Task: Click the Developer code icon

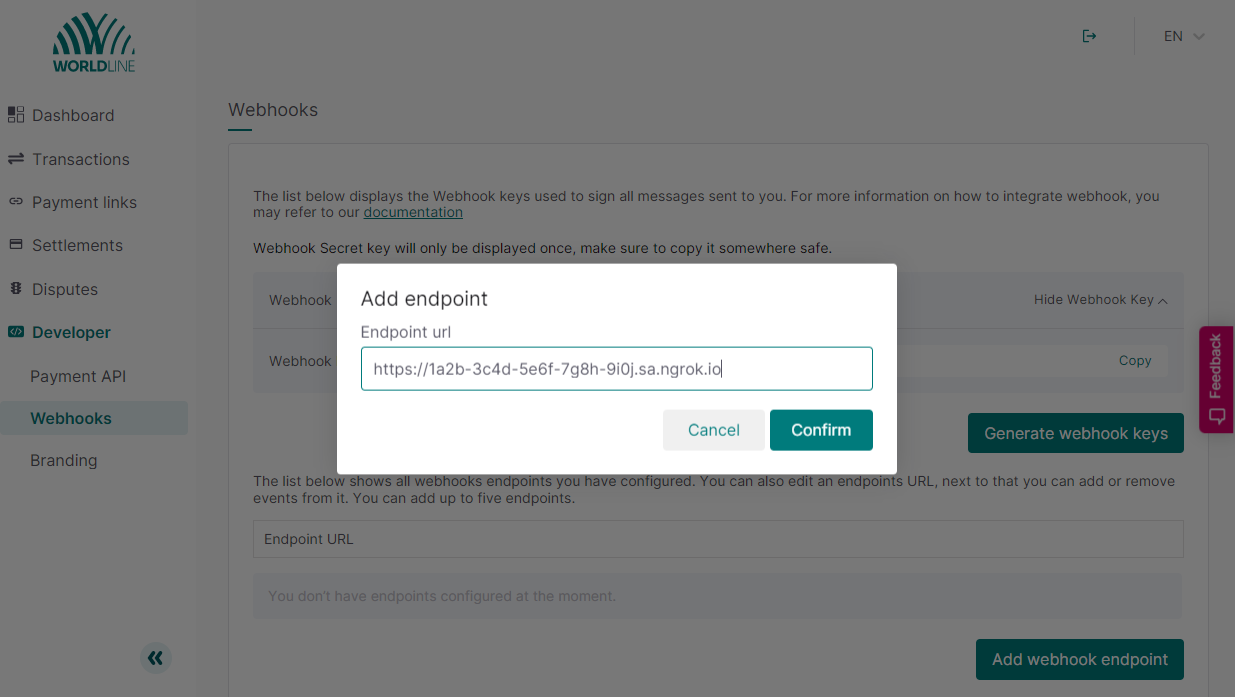Action: coord(16,331)
